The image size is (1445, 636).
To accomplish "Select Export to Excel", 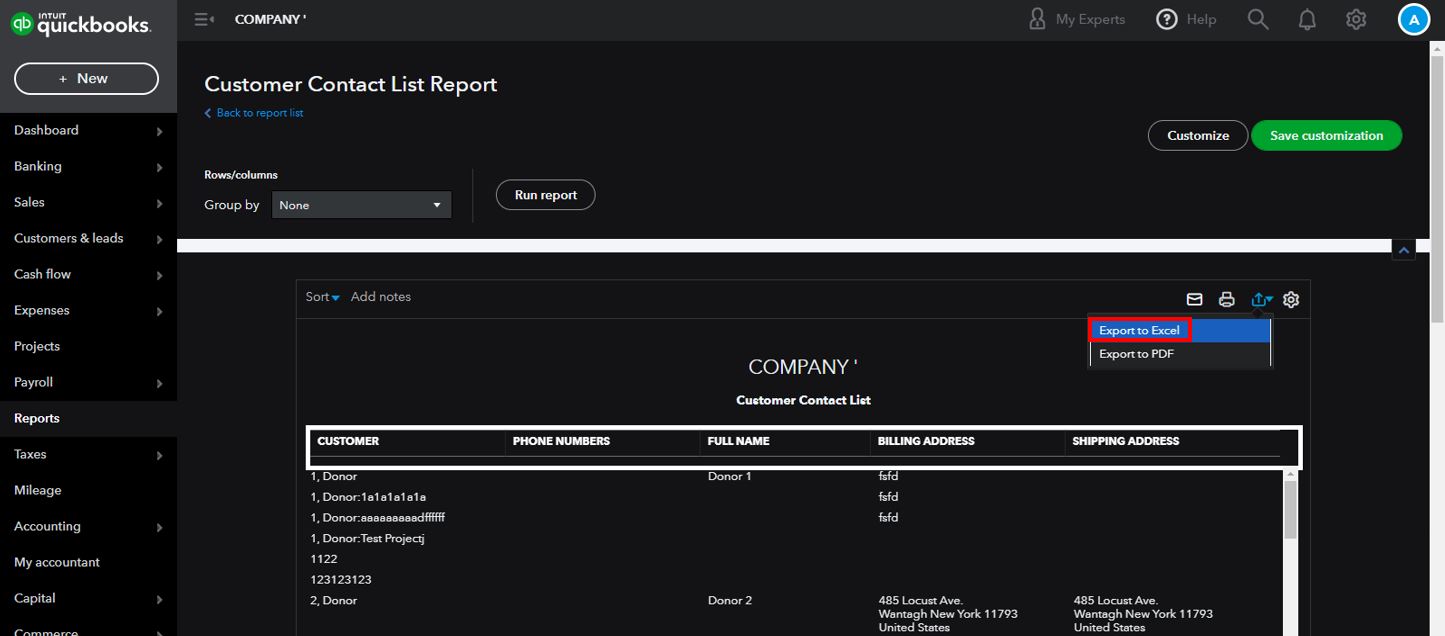I will tap(1139, 330).
